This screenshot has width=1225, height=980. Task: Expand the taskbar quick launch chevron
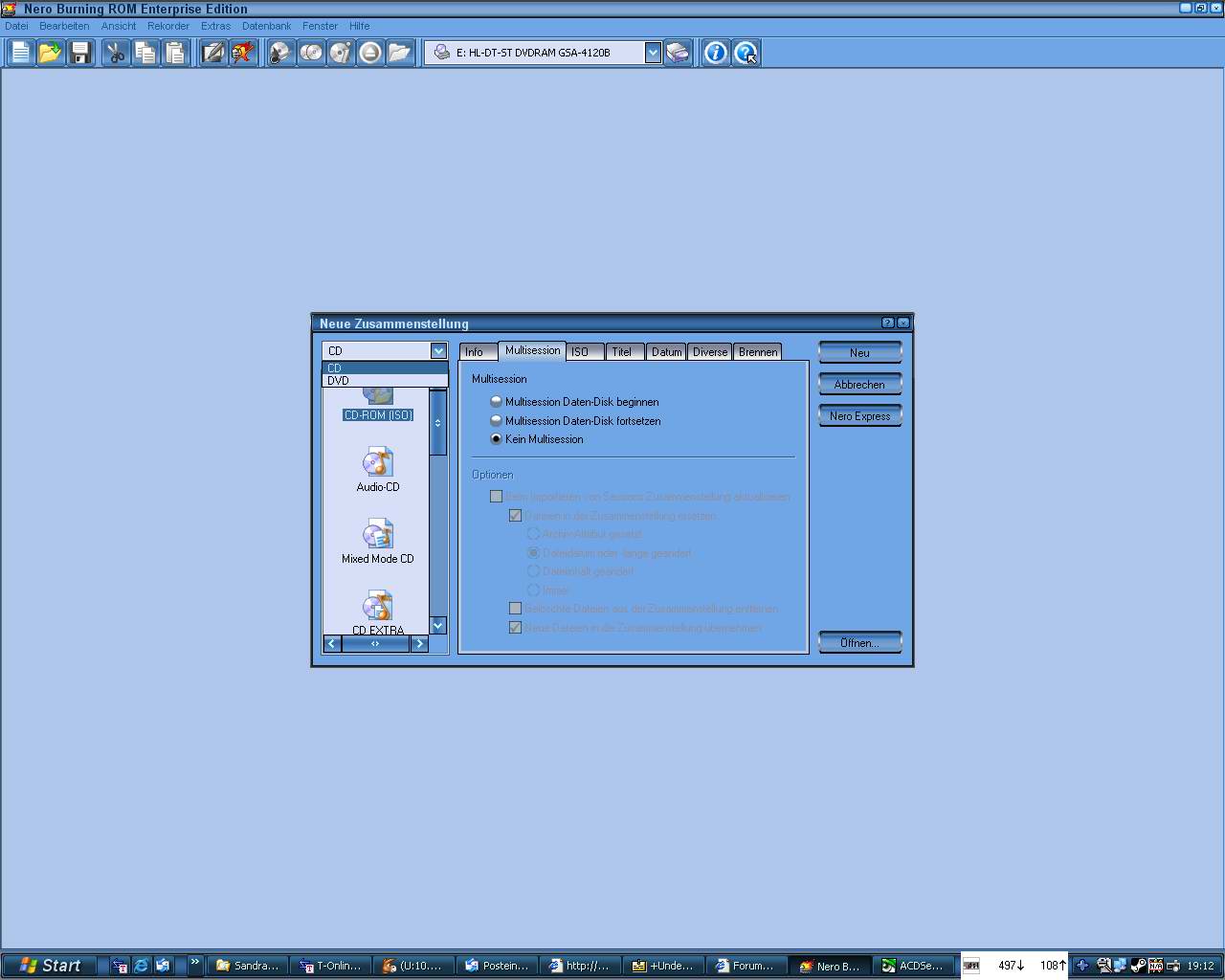[195, 962]
